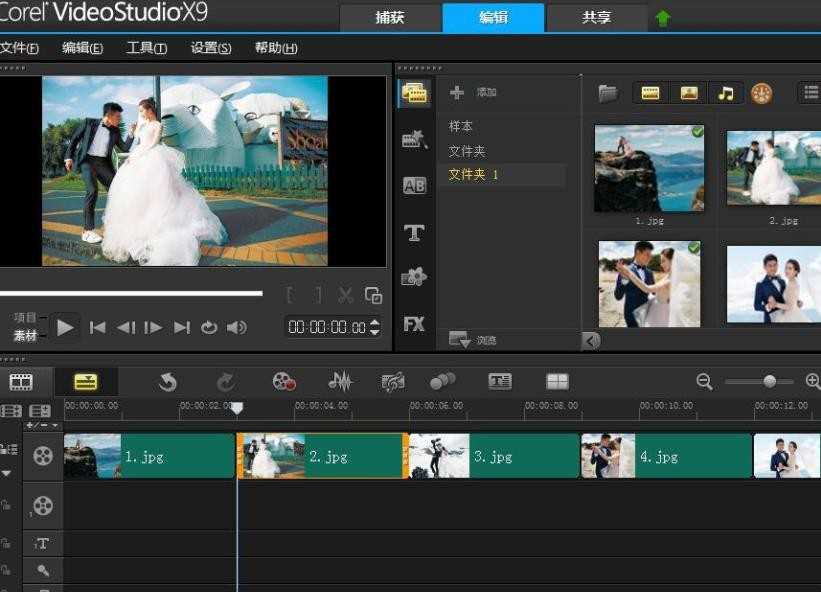Open the Sound Mixer waveform icon
This screenshot has height=592, width=821.
point(340,382)
